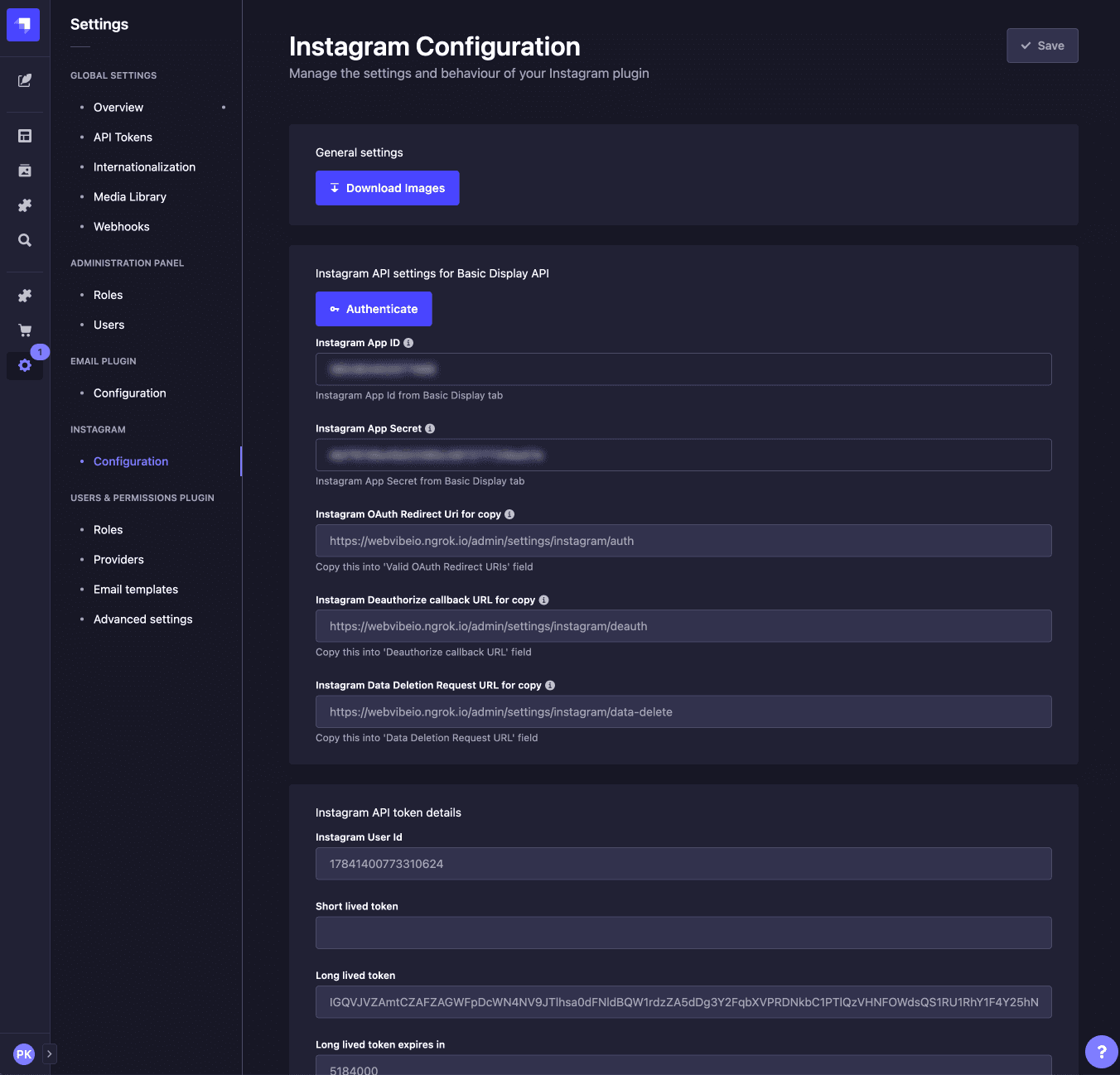The height and width of the screenshot is (1075, 1120).
Task: Open the lower puzzle-piece plugins icon
Action: point(25,296)
